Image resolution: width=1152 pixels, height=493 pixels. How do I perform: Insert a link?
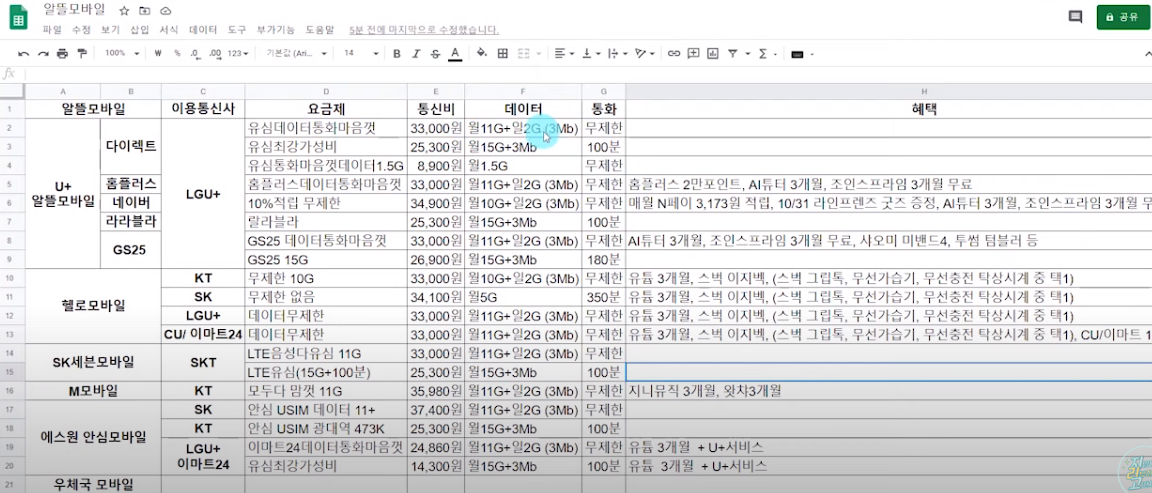(673, 54)
